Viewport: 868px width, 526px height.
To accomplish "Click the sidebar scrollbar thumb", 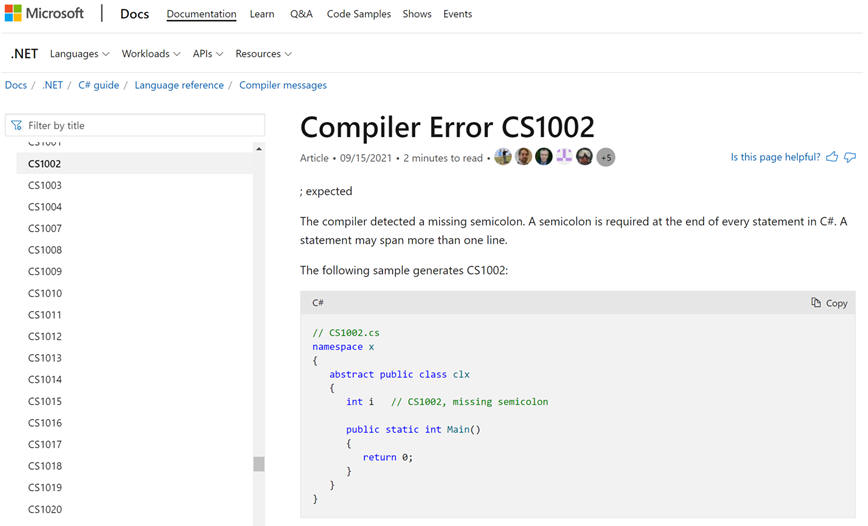I will pyautogui.click(x=259, y=464).
